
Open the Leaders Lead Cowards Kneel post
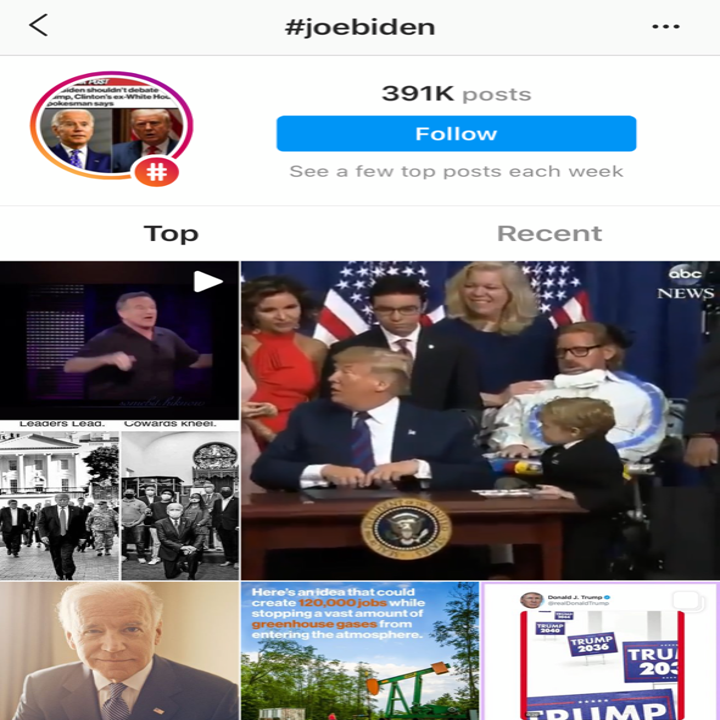tap(119, 501)
